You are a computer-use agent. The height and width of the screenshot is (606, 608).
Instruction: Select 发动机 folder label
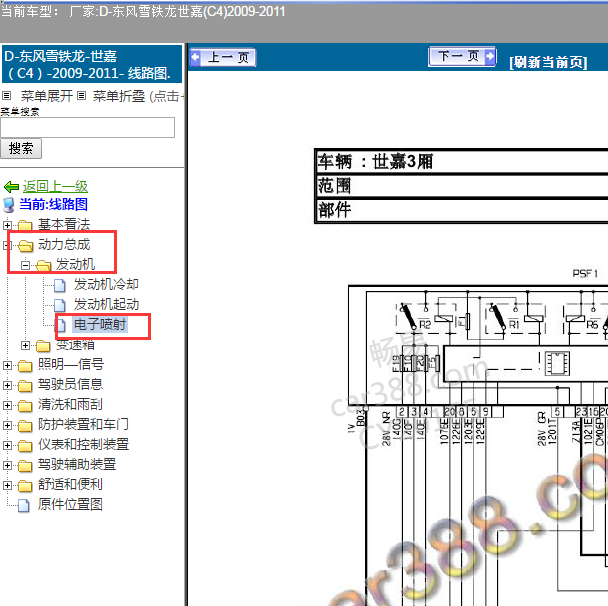click(x=76, y=264)
